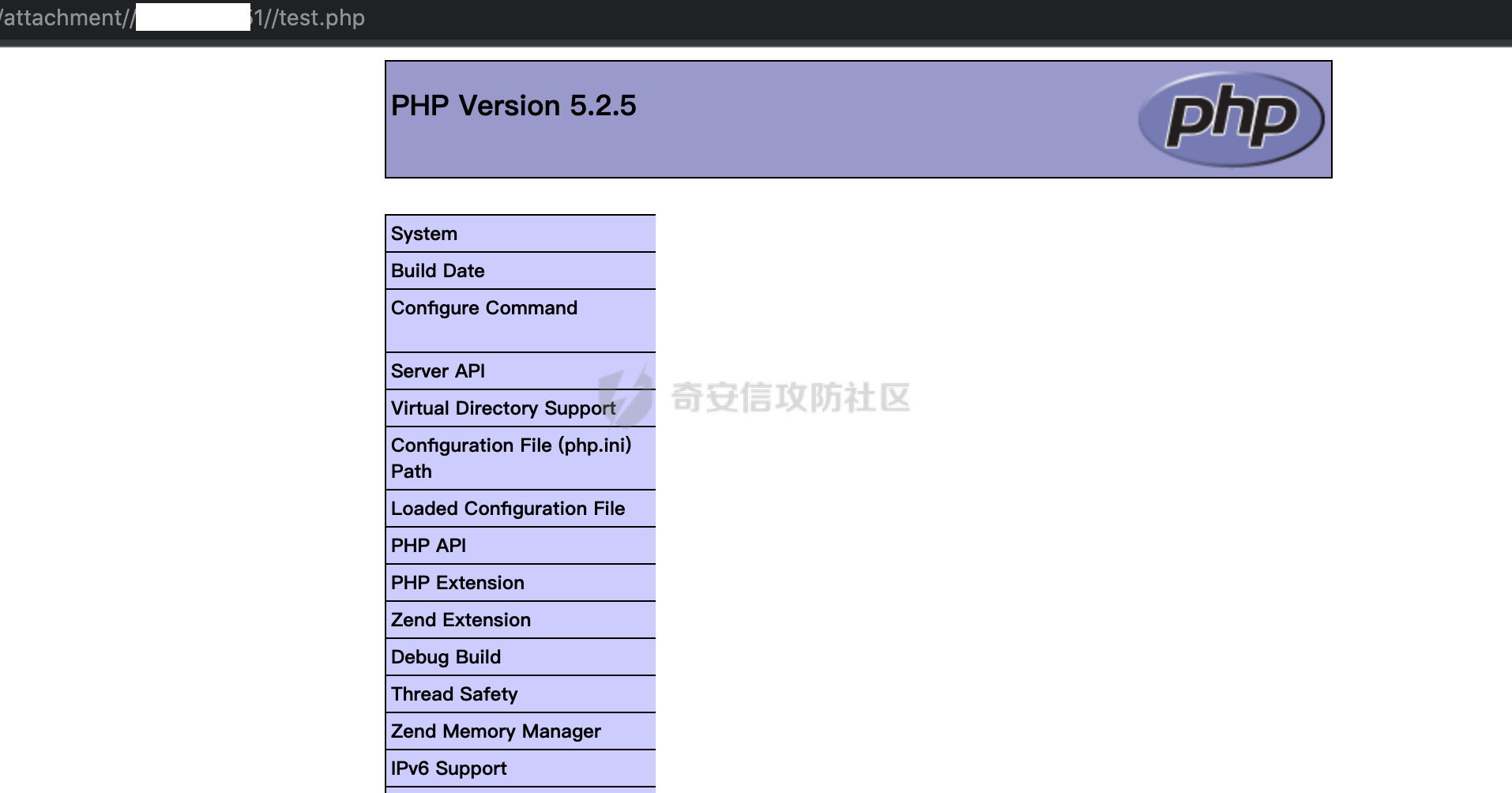Click the watermark shield logo
The width and height of the screenshot is (1512, 793).
tap(626, 395)
